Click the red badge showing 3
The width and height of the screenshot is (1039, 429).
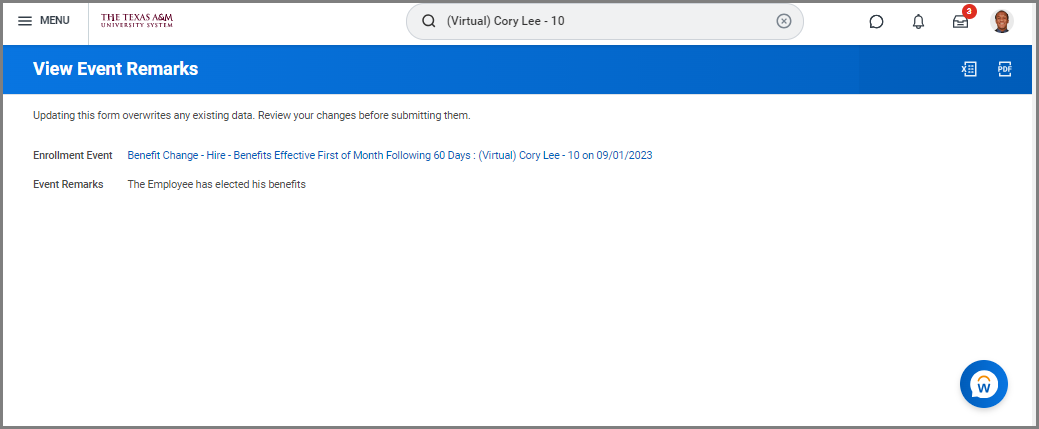click(x=969, y=12)
